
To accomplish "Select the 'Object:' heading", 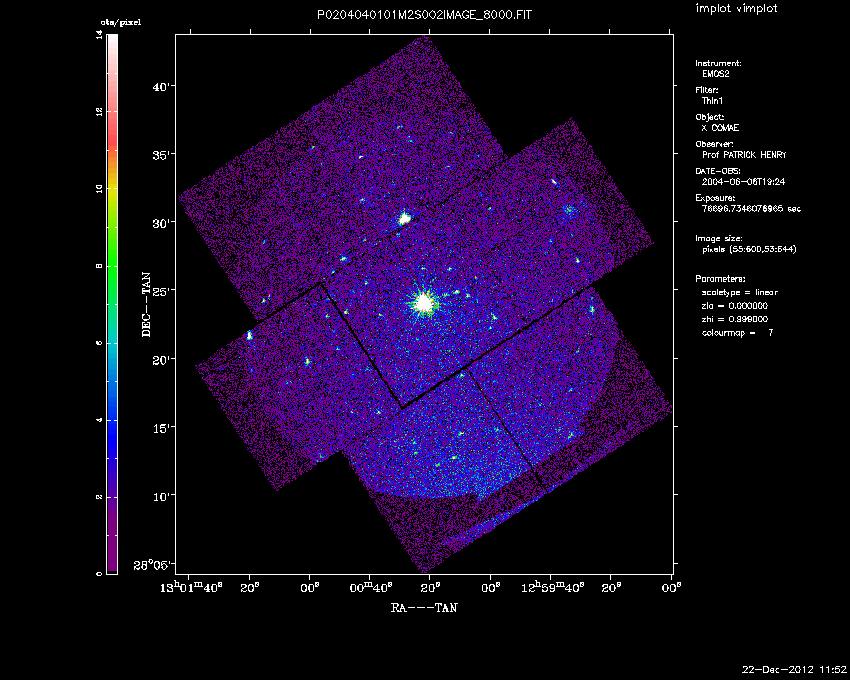I will pos(710,117).
